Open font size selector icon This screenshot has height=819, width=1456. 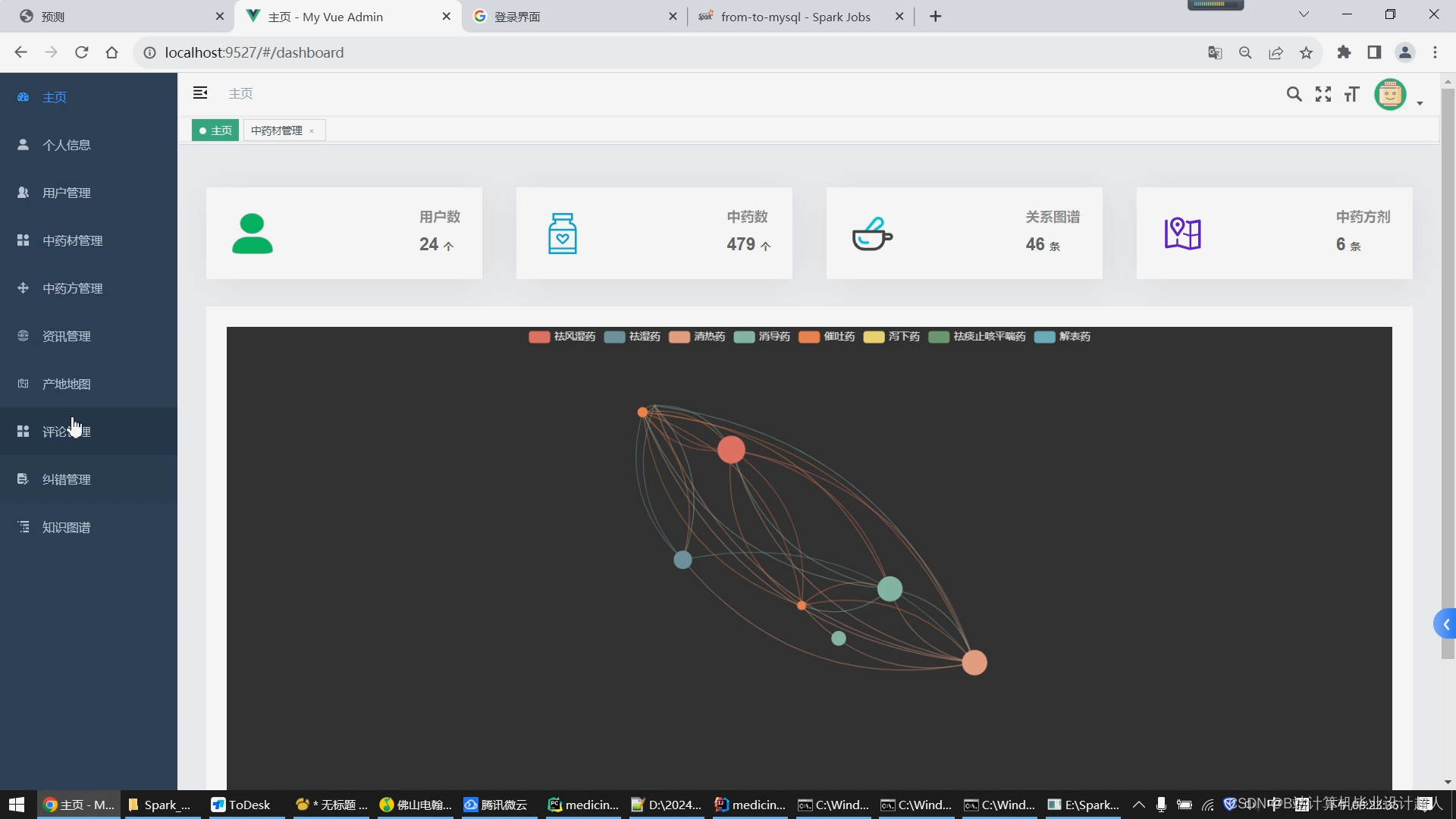[x=1352, y=94]
